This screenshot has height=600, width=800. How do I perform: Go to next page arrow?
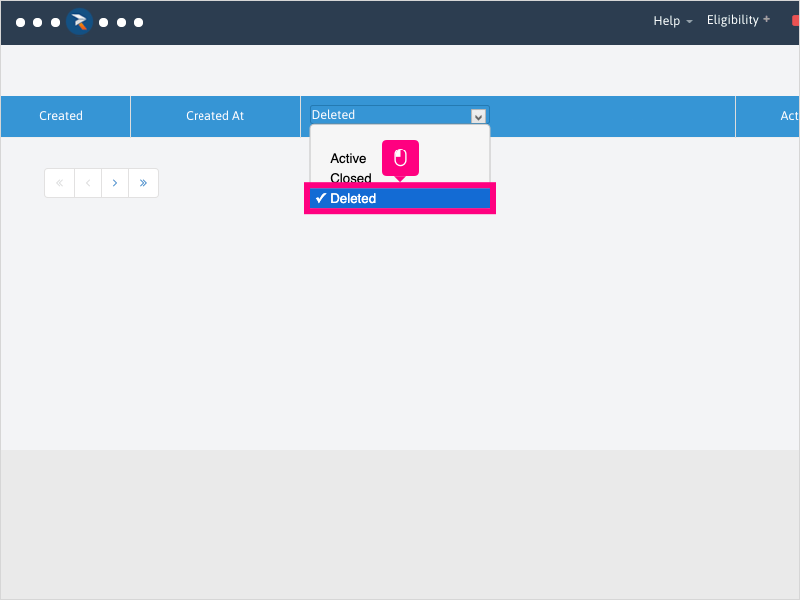tap(115, 183)
